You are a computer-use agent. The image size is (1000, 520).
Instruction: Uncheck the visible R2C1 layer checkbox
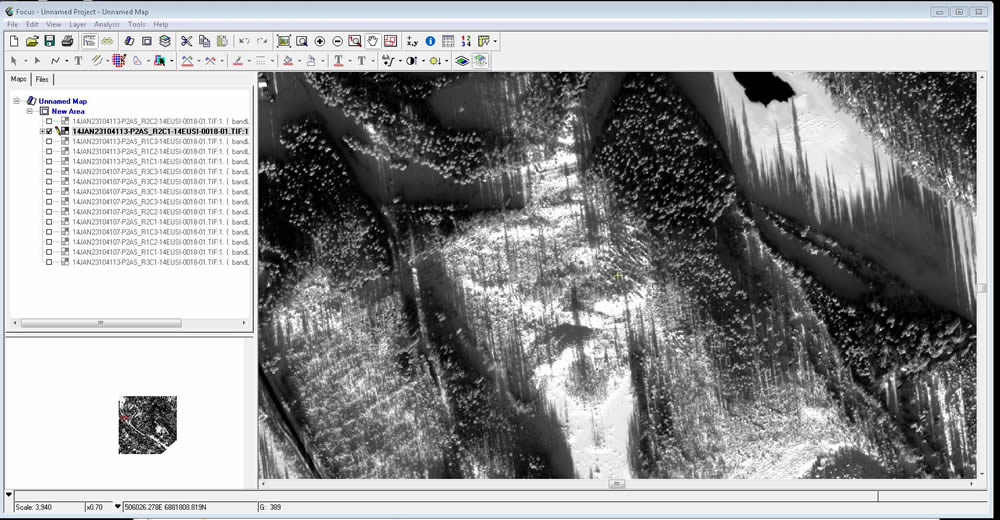click(x=49, y=131)
